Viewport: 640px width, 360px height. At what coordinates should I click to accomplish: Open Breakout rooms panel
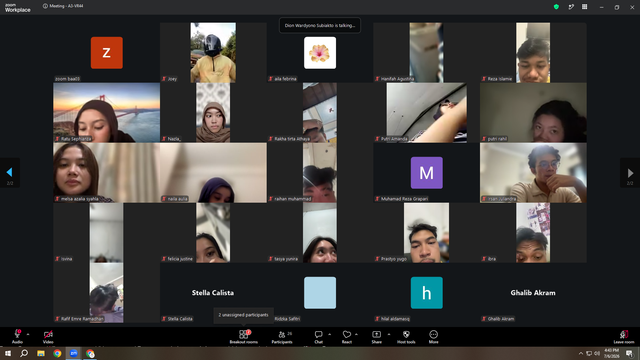tap(244, 336)
